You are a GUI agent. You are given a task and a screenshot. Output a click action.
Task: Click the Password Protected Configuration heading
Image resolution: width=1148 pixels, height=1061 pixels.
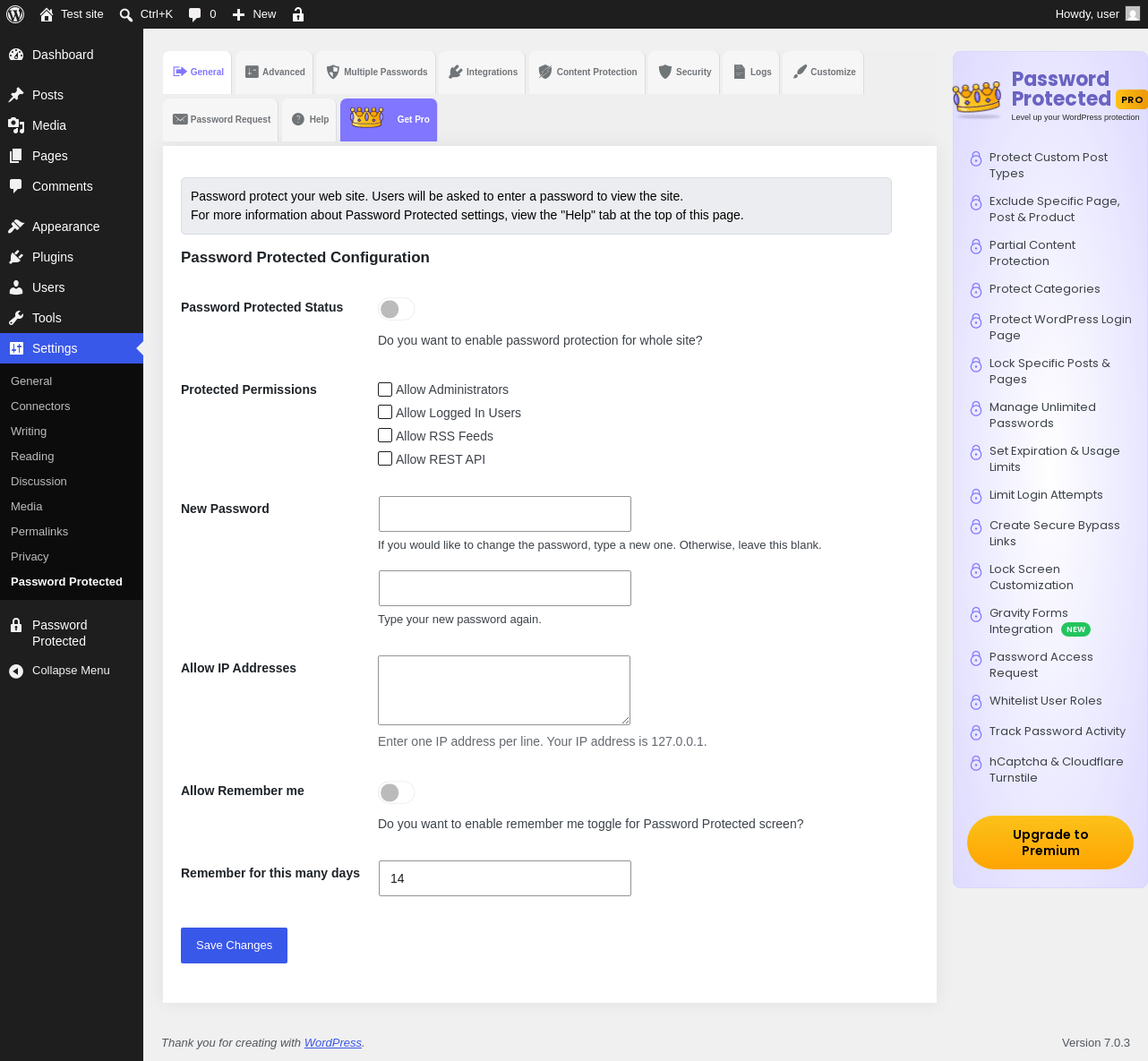[x=305, y=258]
